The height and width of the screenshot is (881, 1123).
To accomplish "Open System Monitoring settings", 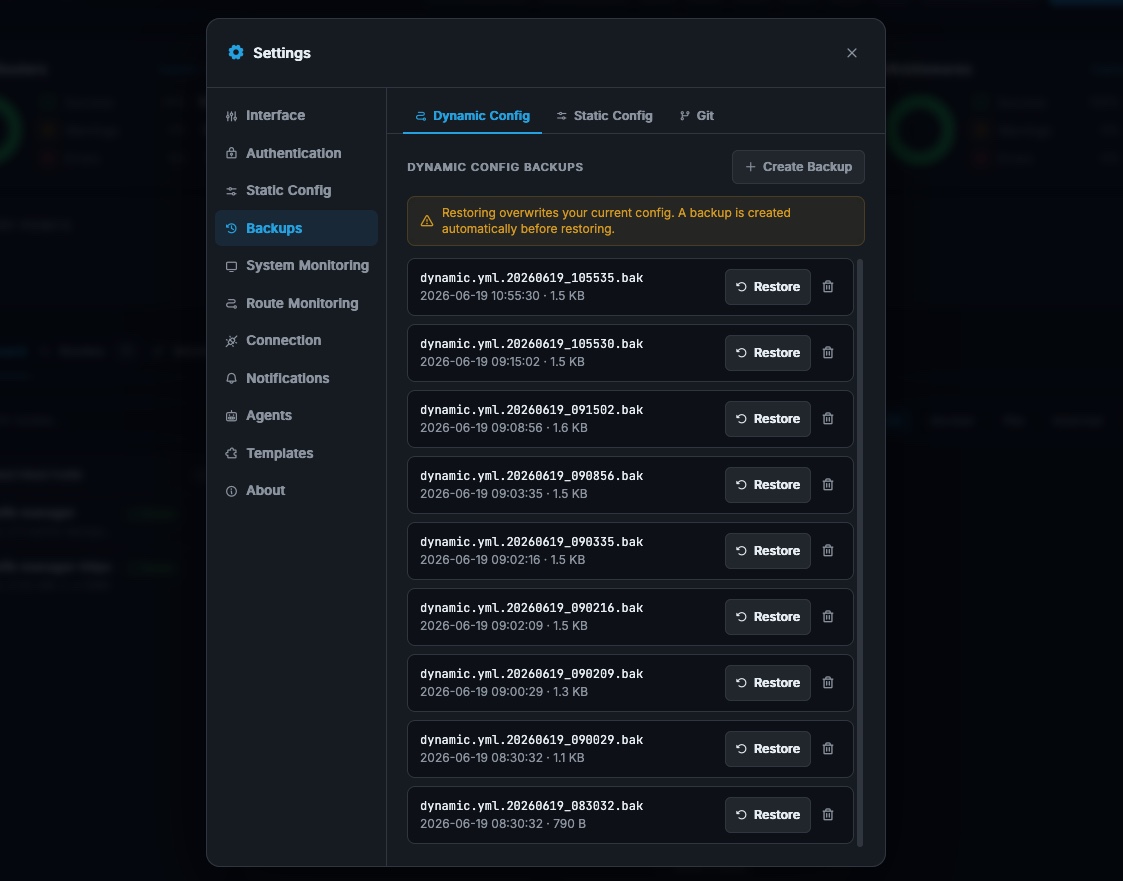I will (296, 266).
